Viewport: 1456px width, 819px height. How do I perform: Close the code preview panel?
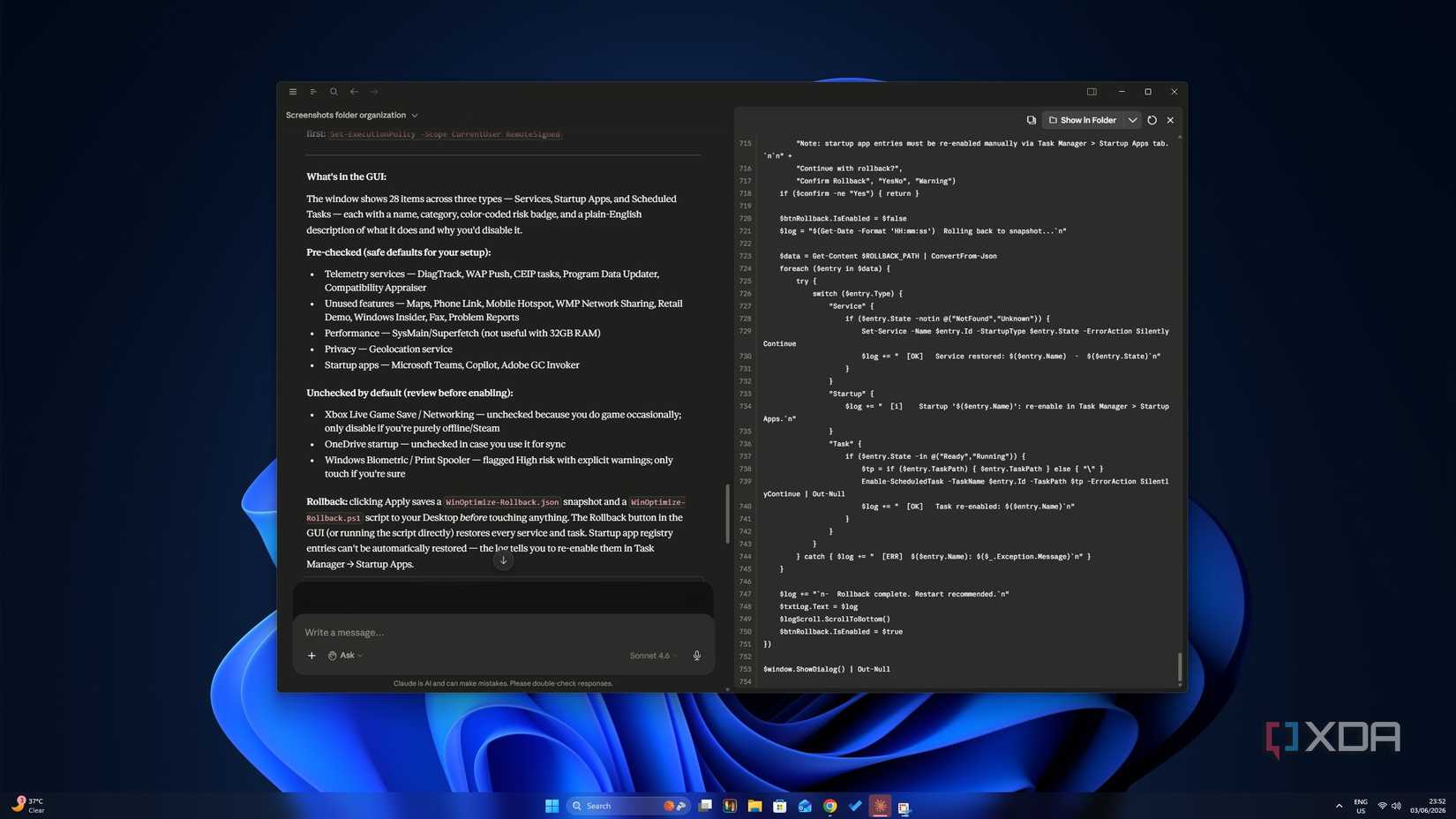pyautogui.click(x=1171, y=120)
